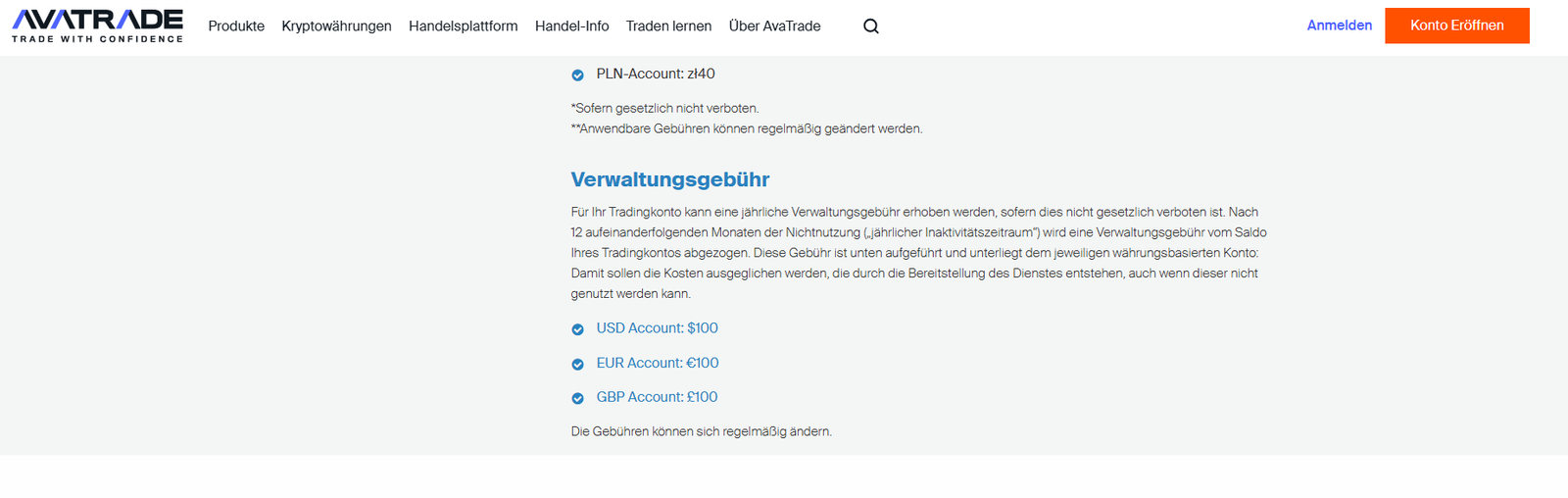Click checkmark icon beside GBP Account
Image resolution: width=1568 pixels, height=498 pixels.
[x=578, y=398]
